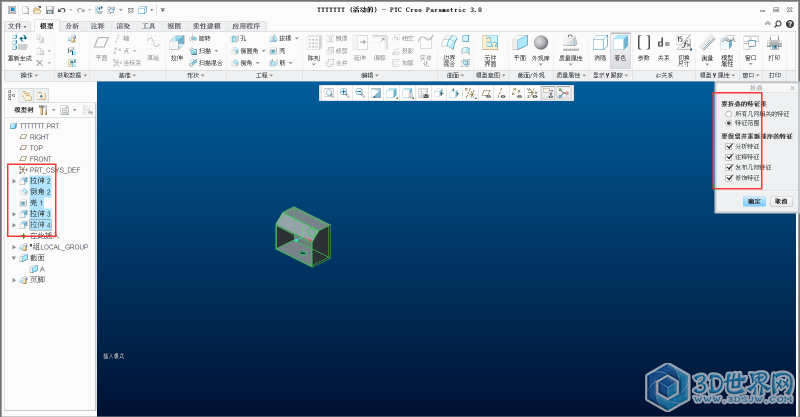Switch to the 注释 ribbon tab

97,26
